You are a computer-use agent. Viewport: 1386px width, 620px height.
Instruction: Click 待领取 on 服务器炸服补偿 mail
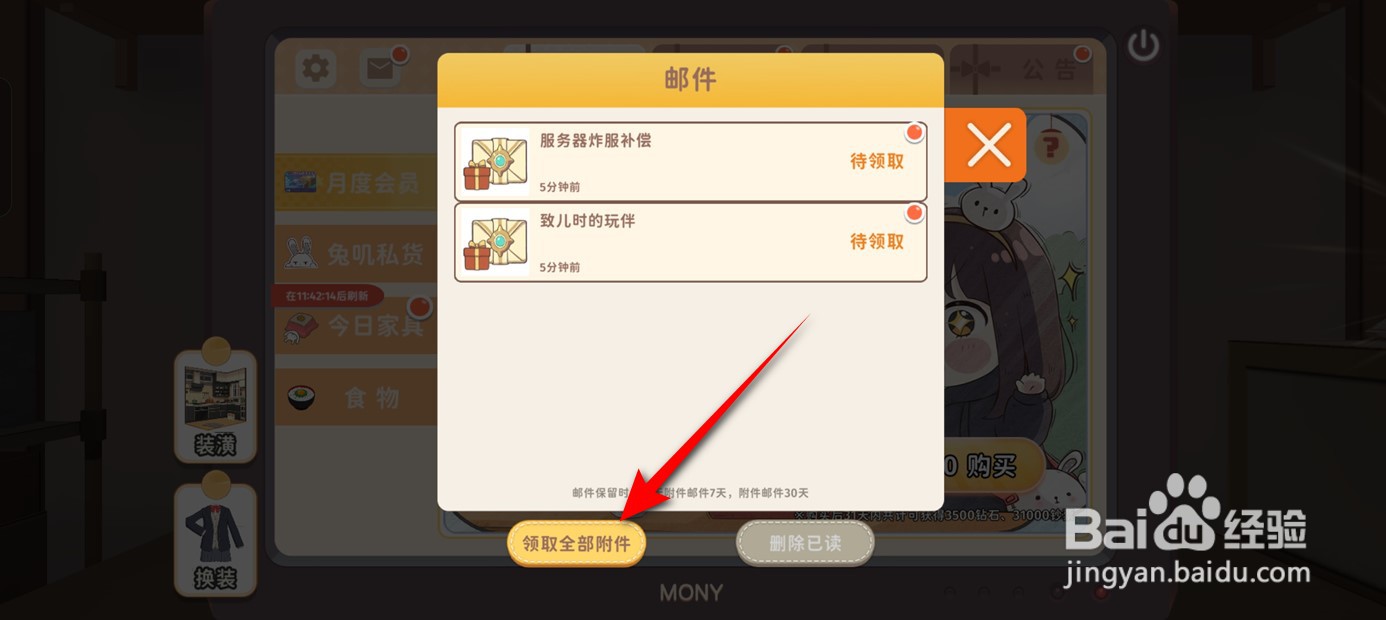[877, 161]
